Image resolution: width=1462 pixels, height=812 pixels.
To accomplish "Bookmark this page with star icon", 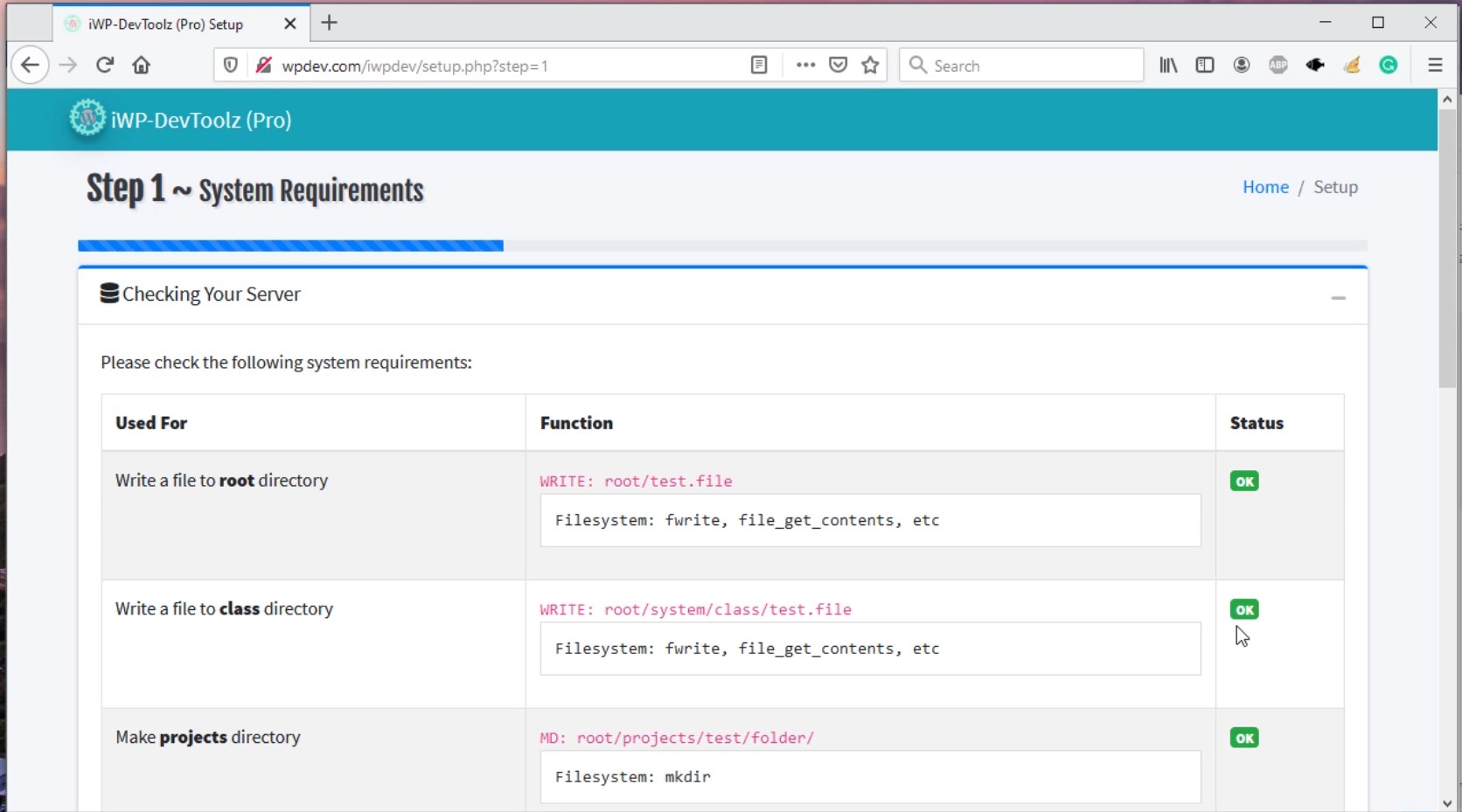I will coord(870,66).
